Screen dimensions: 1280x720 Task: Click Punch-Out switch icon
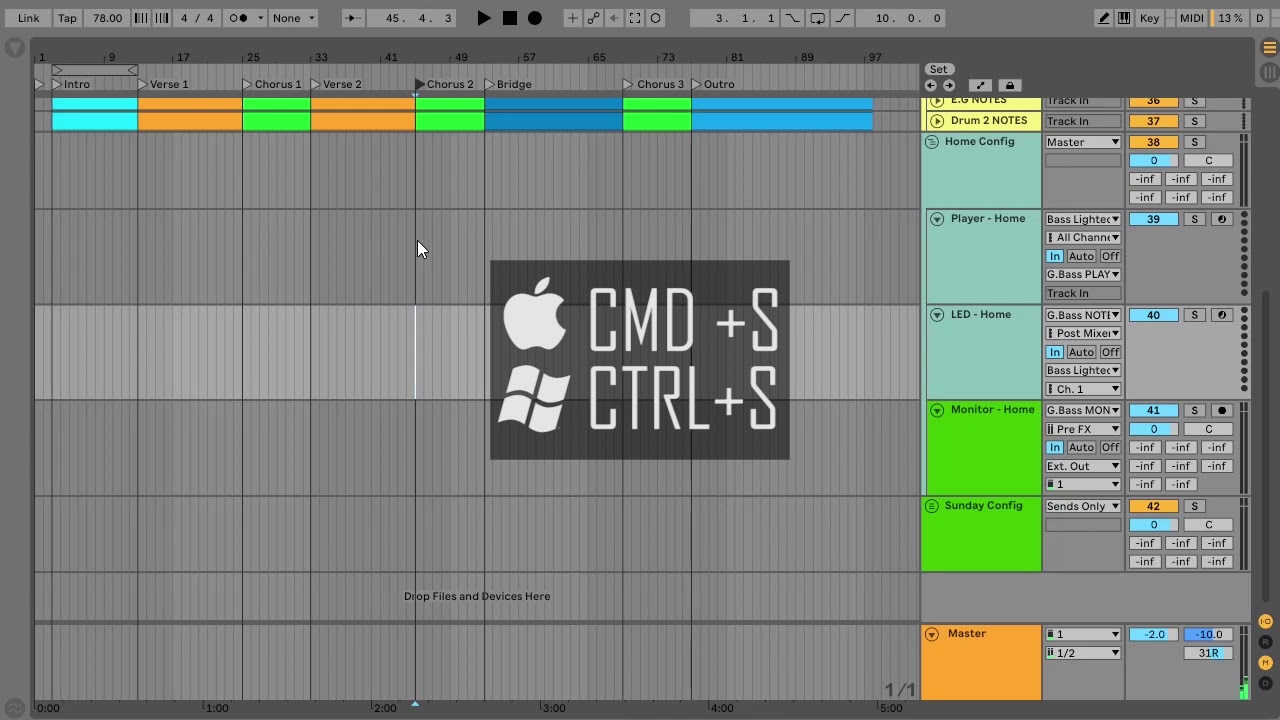[843, 18]
